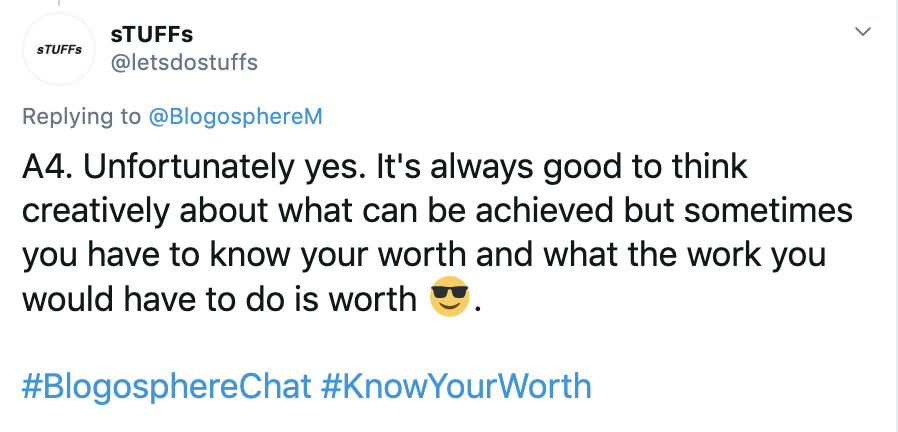Click the "Replying to" label
Screen dimensions: 898x432
82,117
